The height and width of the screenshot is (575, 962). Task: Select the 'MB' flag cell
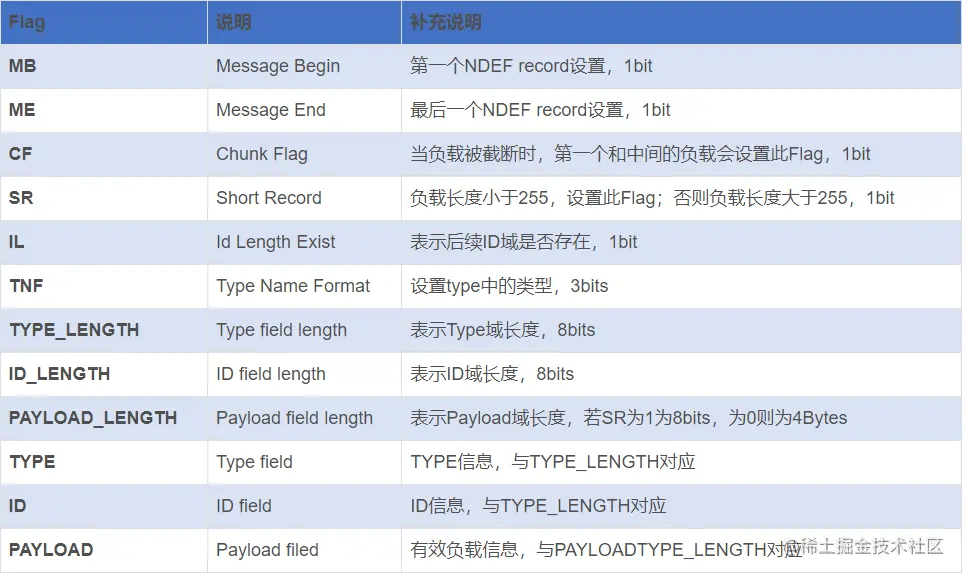click(x=104, y=66)
